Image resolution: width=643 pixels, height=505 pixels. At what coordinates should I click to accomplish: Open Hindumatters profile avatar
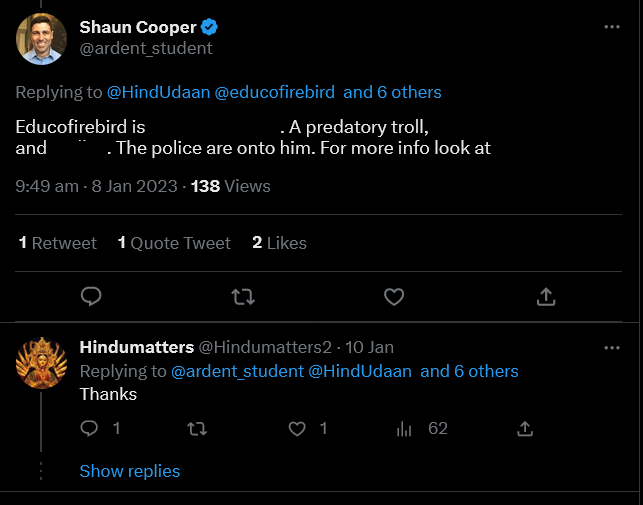41,363
